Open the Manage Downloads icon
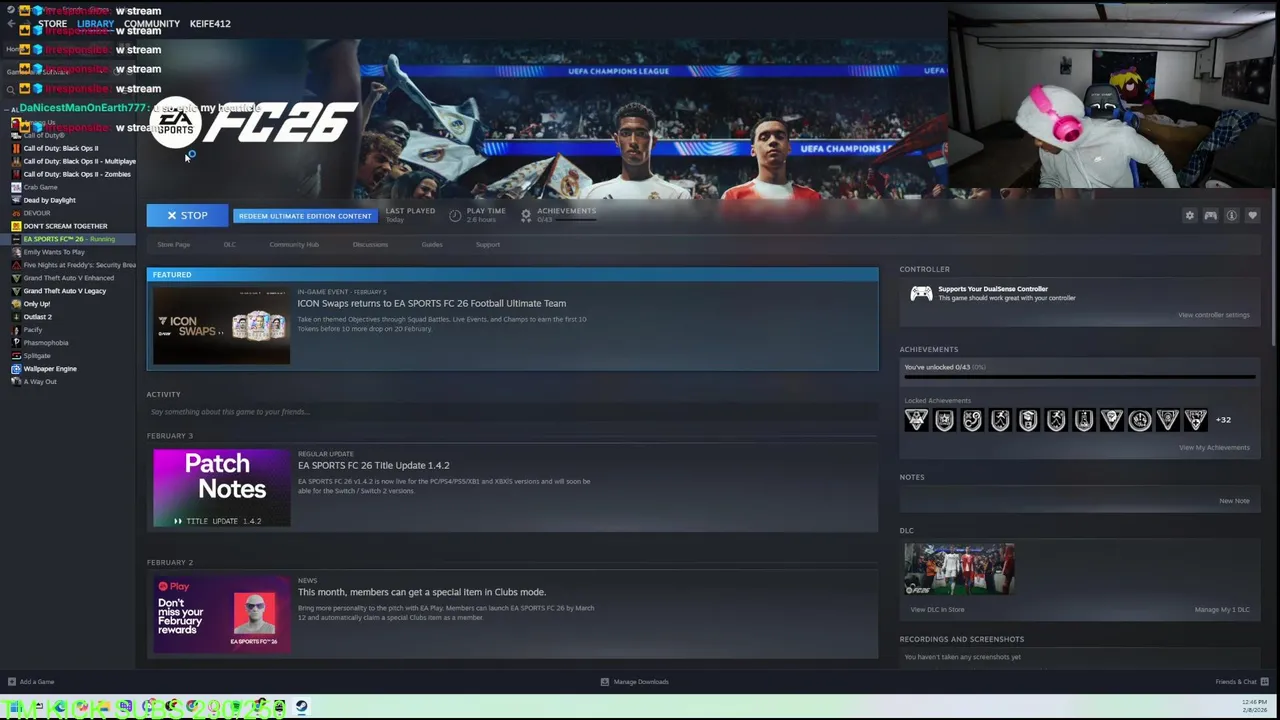1280x720 pixels. [604, 682]
